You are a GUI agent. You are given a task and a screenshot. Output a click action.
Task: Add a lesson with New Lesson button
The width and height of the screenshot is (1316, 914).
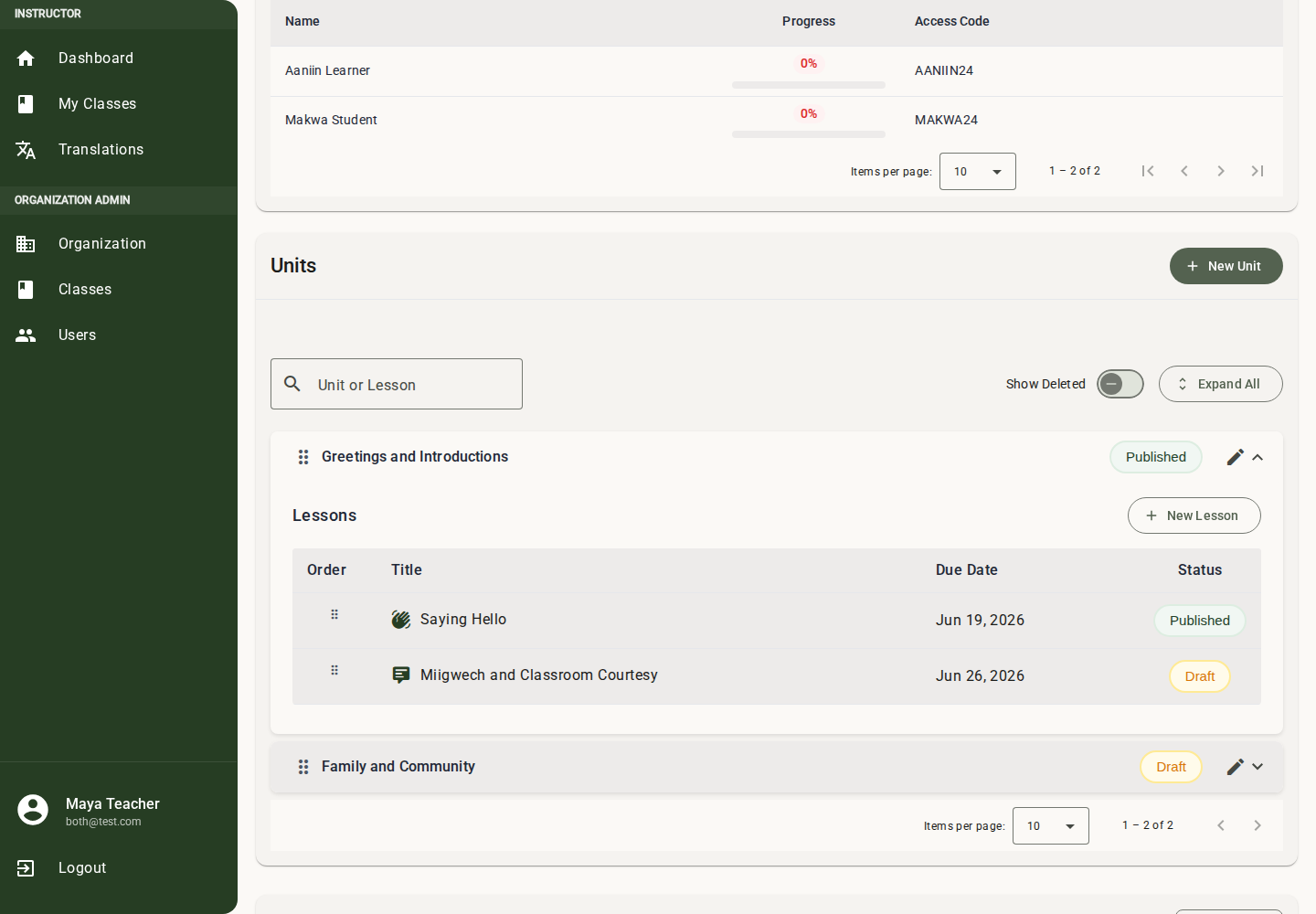[1194, 515]
